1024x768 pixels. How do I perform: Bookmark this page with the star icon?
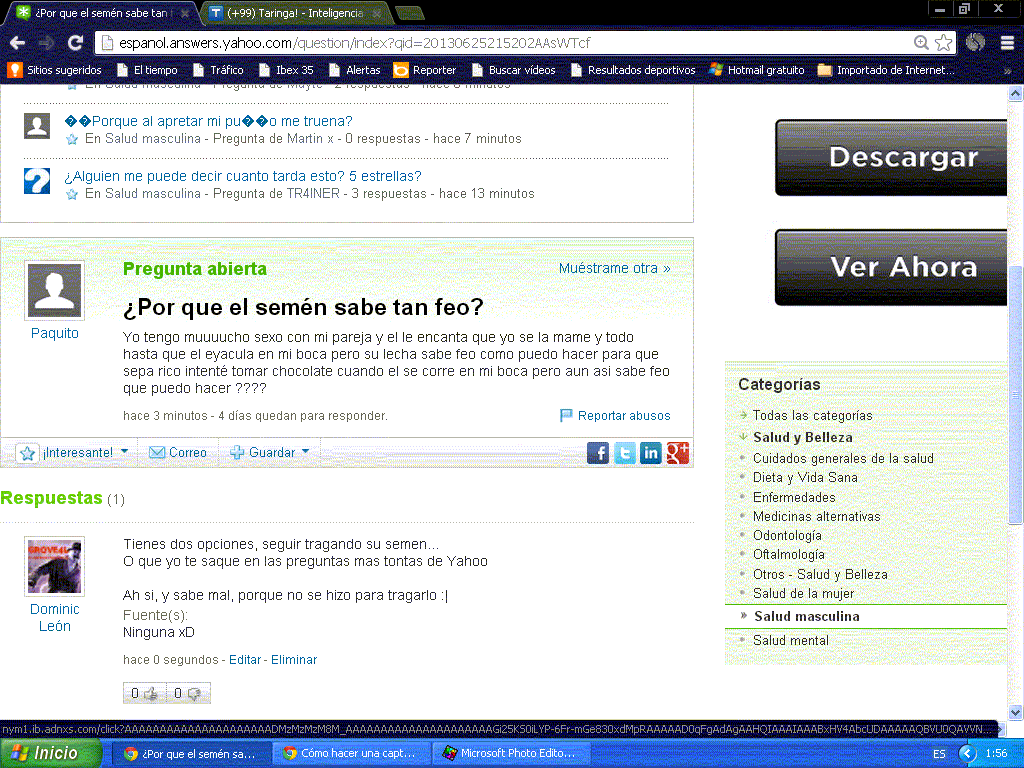pyautogui.click(x=943, y=43)
